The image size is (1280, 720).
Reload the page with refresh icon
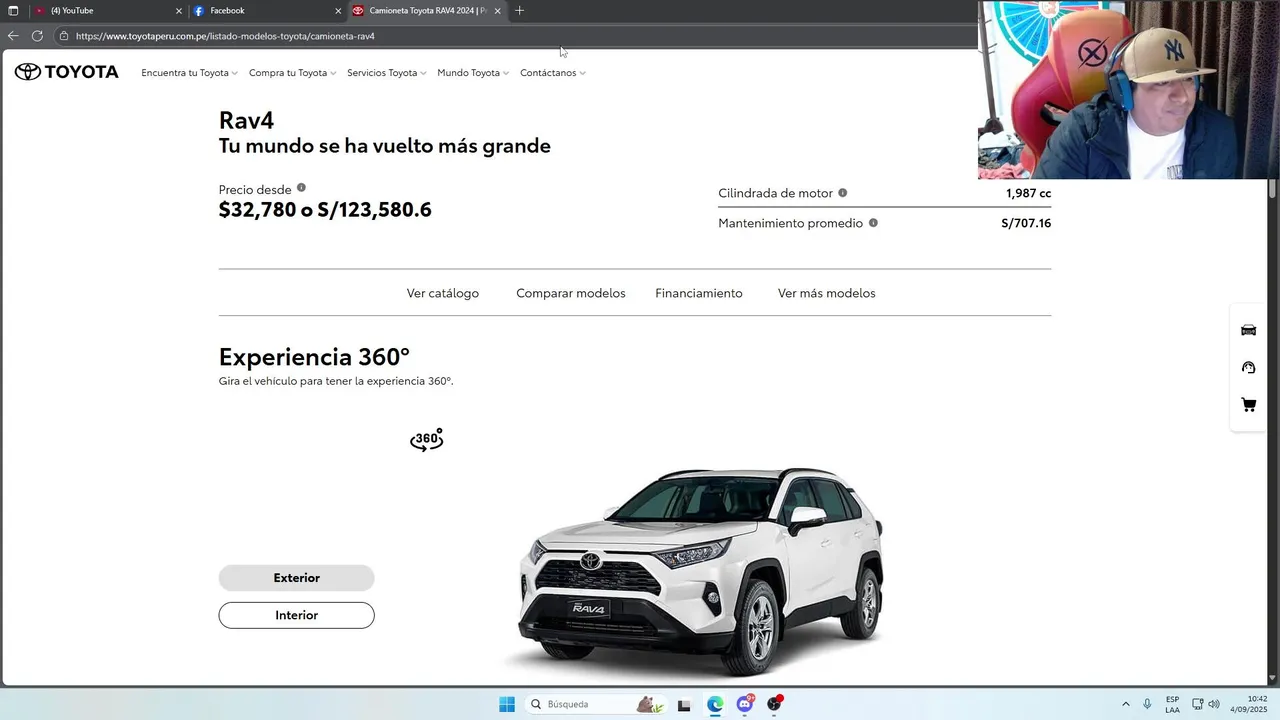pyautogui.click(x=37, y=36)
